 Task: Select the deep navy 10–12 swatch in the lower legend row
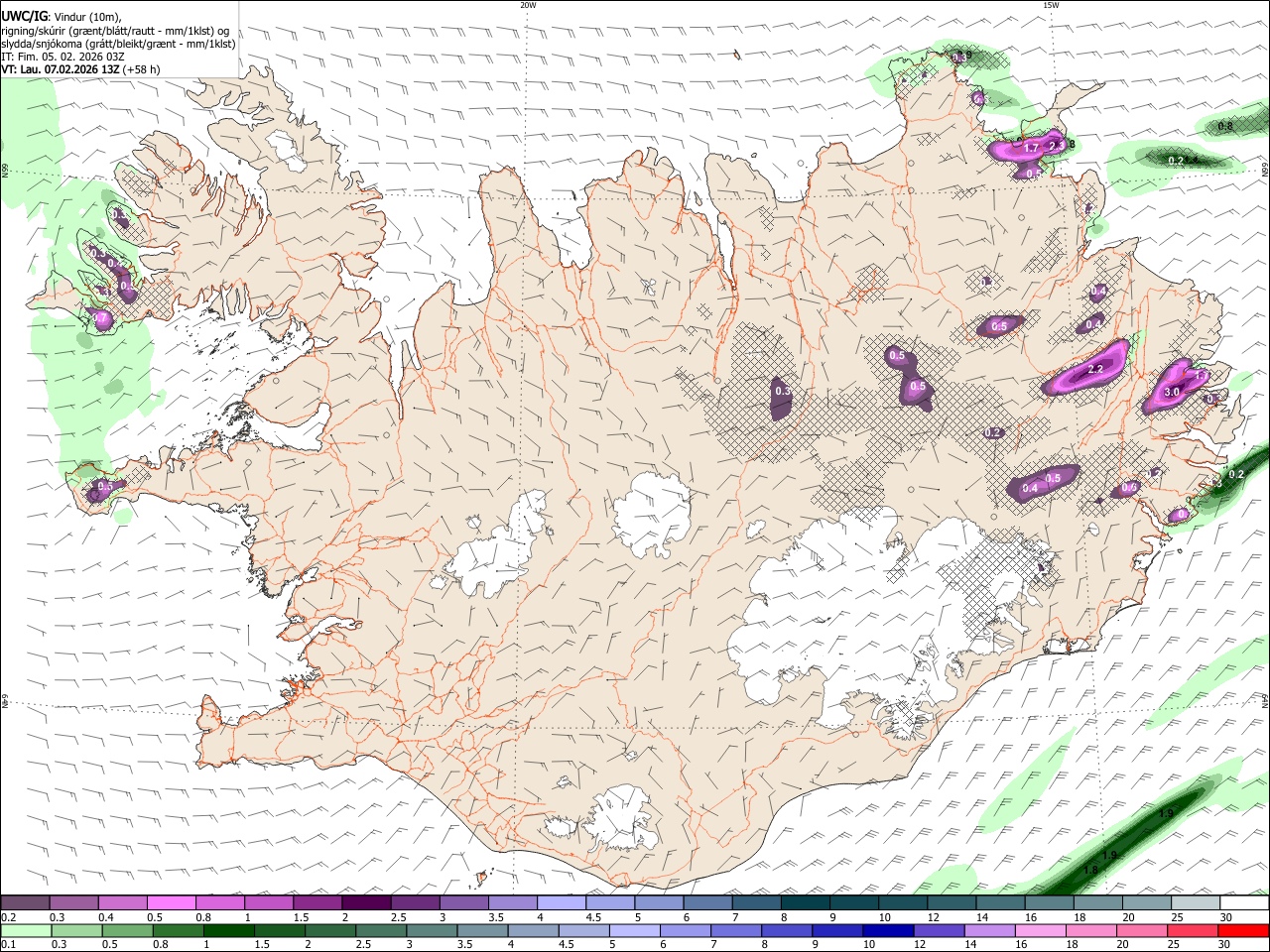tap(888, 930)
